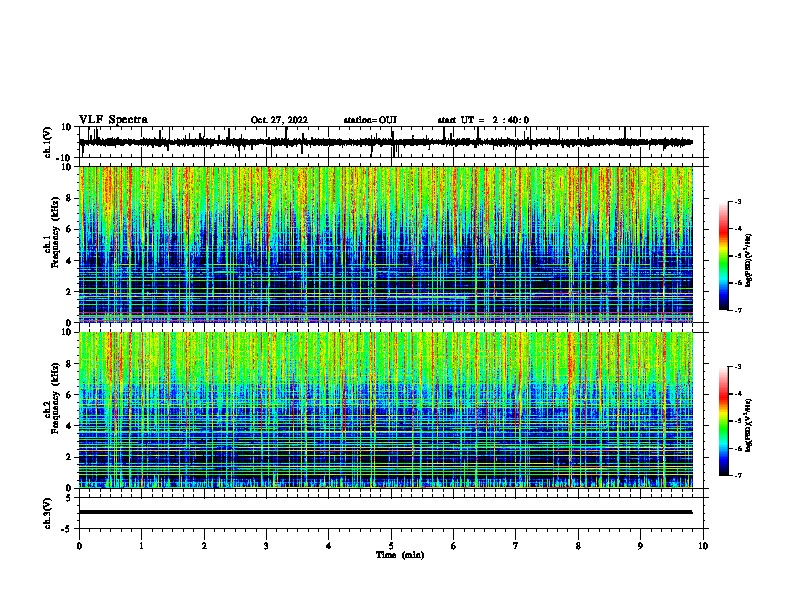Click the "8" kHz tick on ch.2 frequency axis
This screenshot has height=612, width=792.
69,364
